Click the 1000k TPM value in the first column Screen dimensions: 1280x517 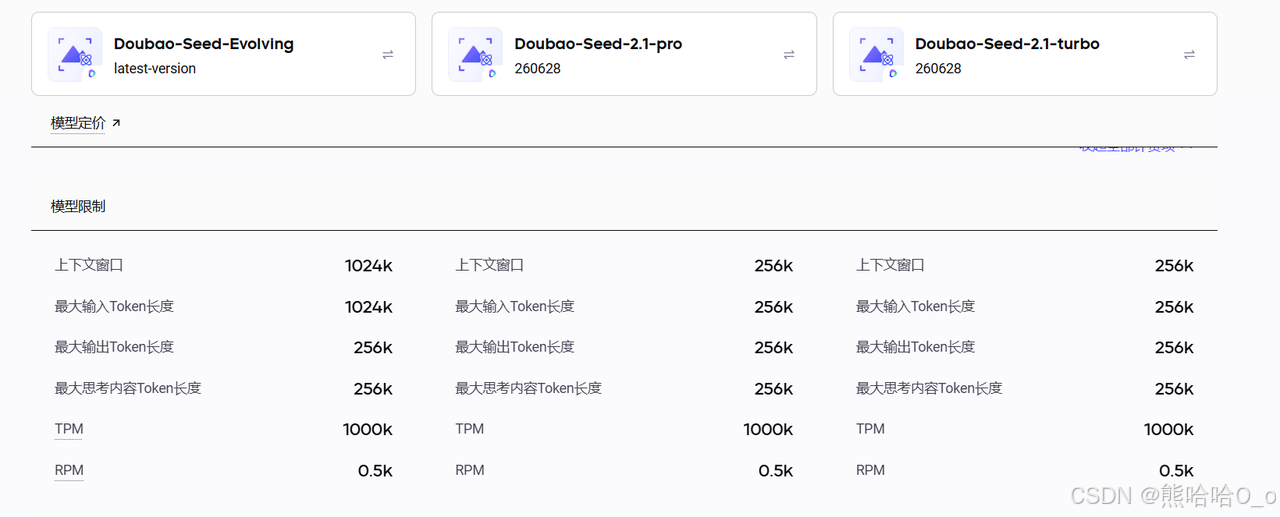(368, 430)
